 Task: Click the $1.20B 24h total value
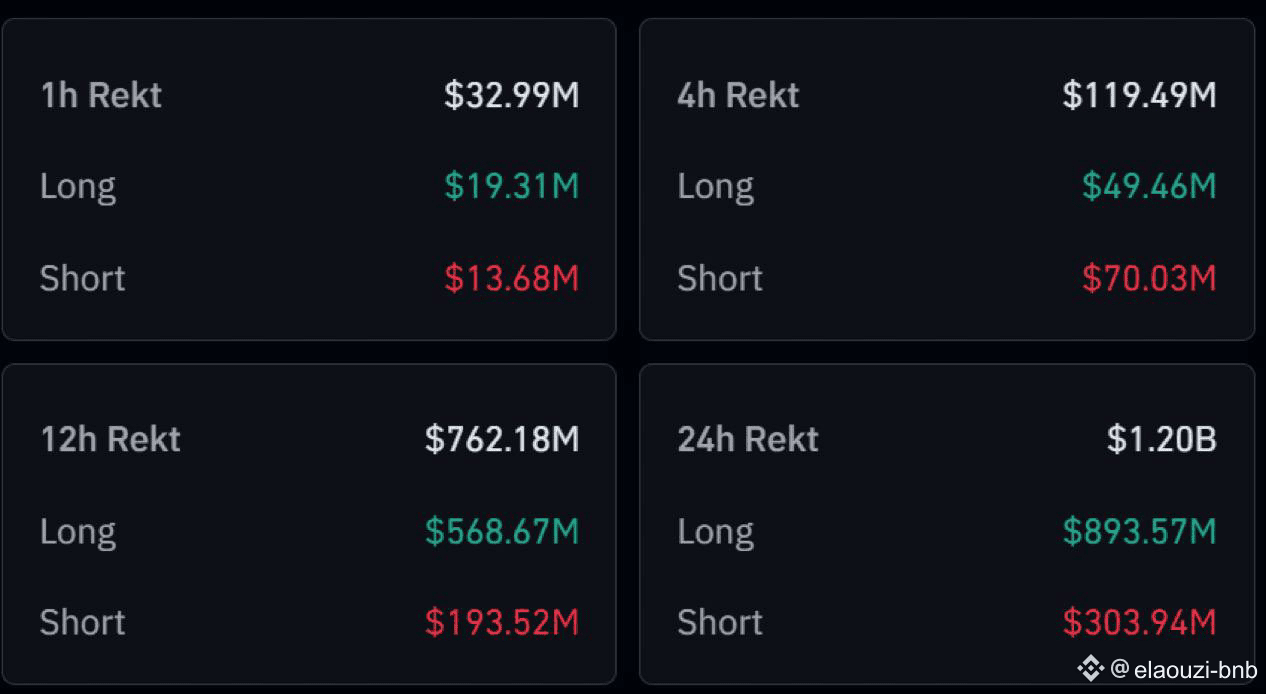[x=1162, y=439]
